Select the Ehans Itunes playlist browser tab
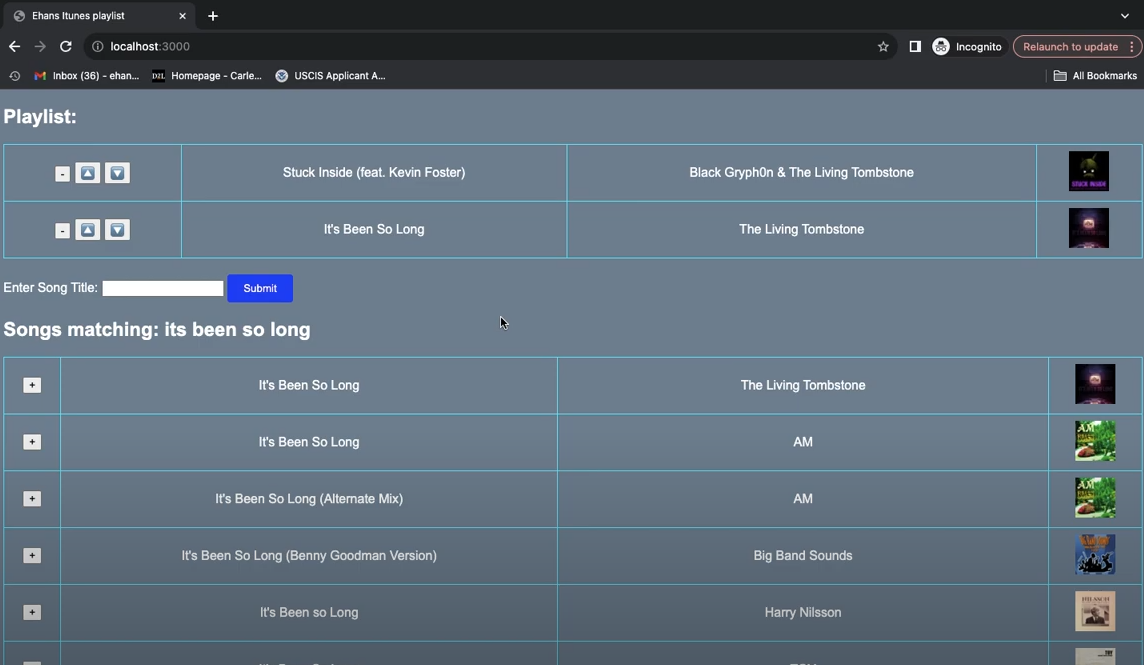The width and height of the screenshot is (1144, 665). pos(98,15)
